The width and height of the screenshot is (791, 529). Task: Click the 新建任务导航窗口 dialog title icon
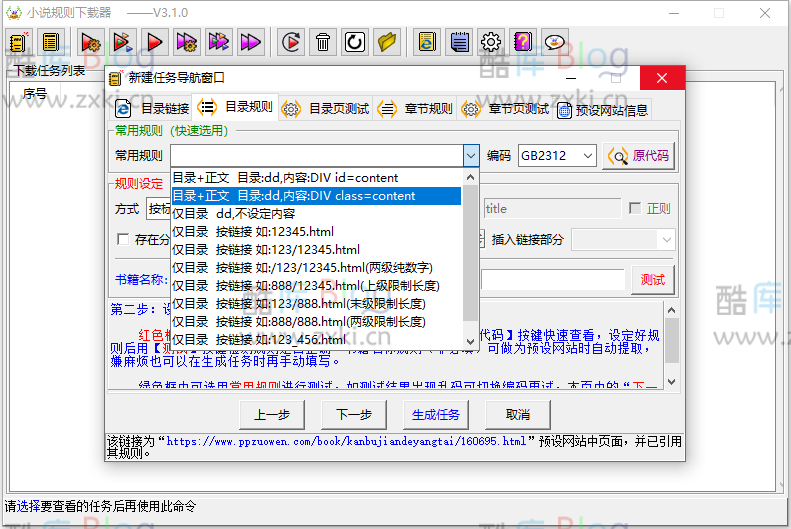point(116,78)
